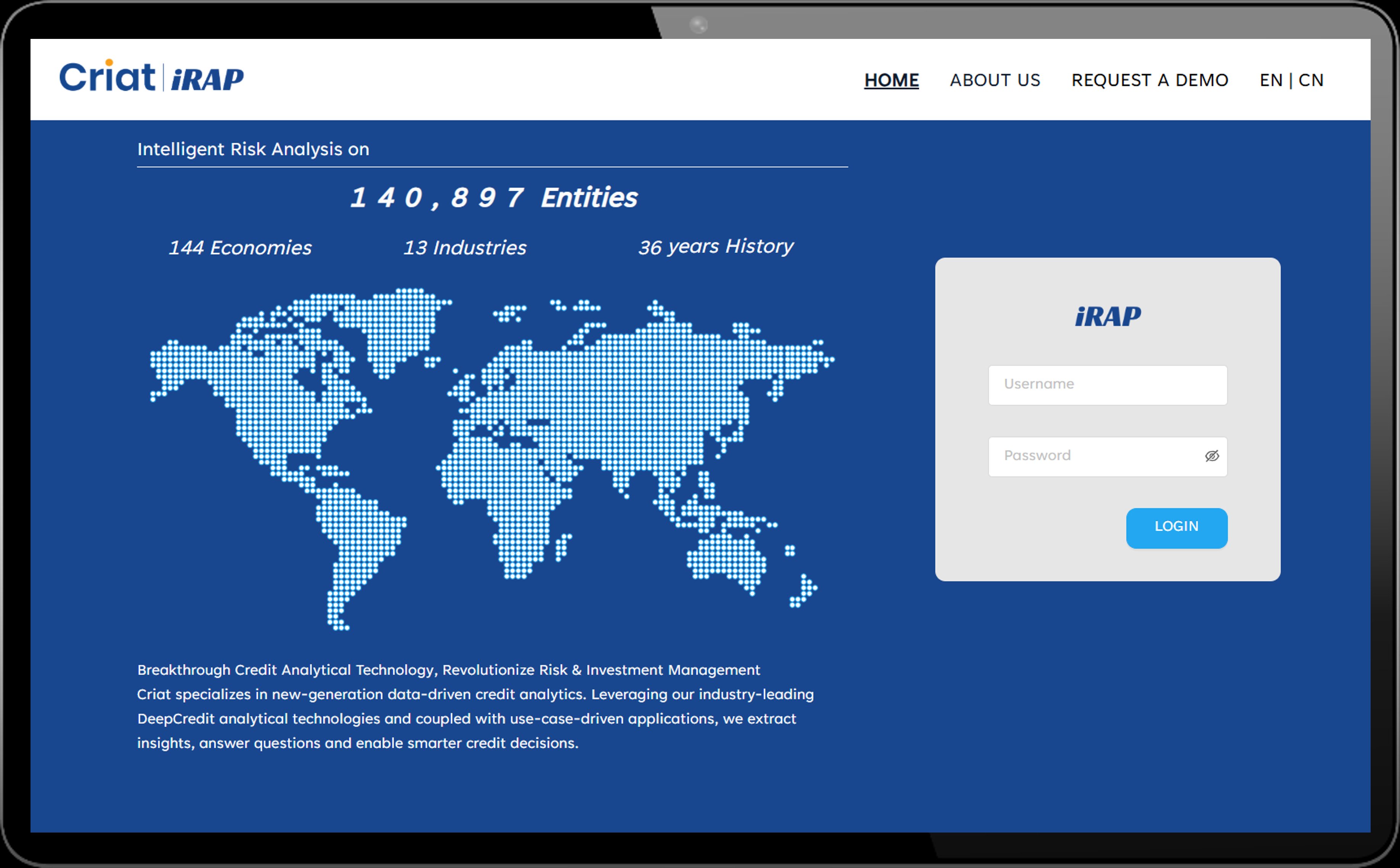The image size is (1400, 868).
Task: Click the iRAP logo in login card
Action: 1108,316
